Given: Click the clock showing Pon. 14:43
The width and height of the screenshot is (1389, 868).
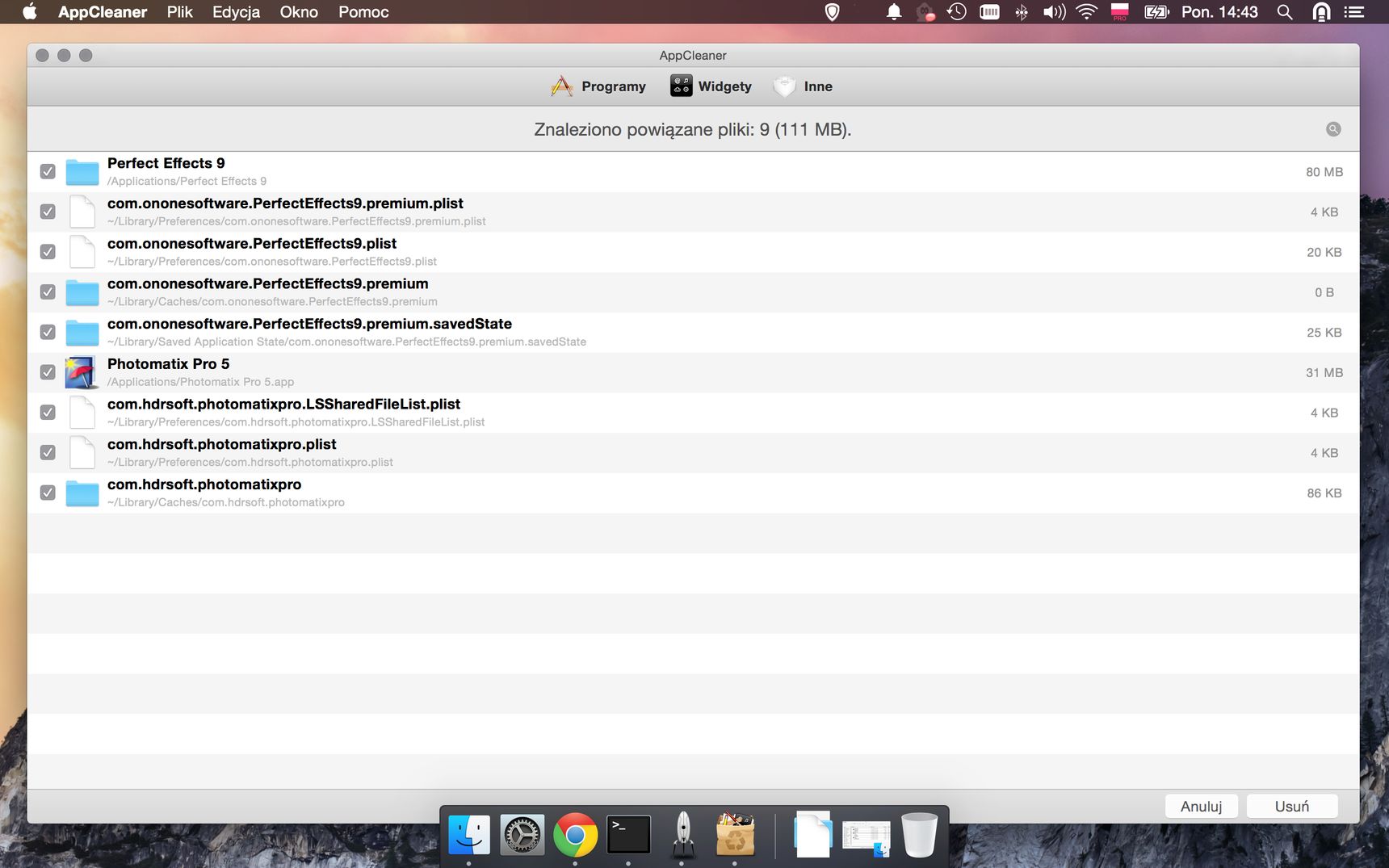Looking at the screenshot, I should click(1219, 12).
